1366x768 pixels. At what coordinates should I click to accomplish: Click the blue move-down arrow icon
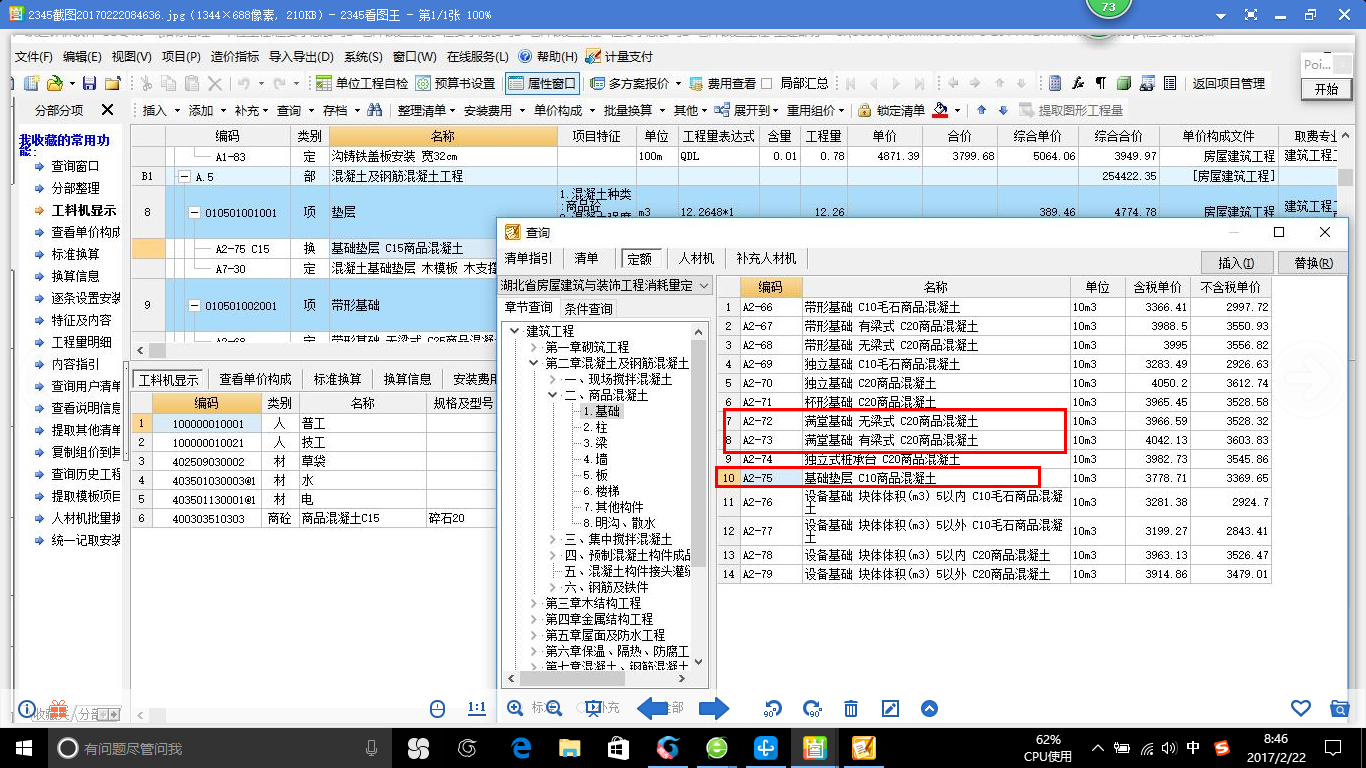1003,110
